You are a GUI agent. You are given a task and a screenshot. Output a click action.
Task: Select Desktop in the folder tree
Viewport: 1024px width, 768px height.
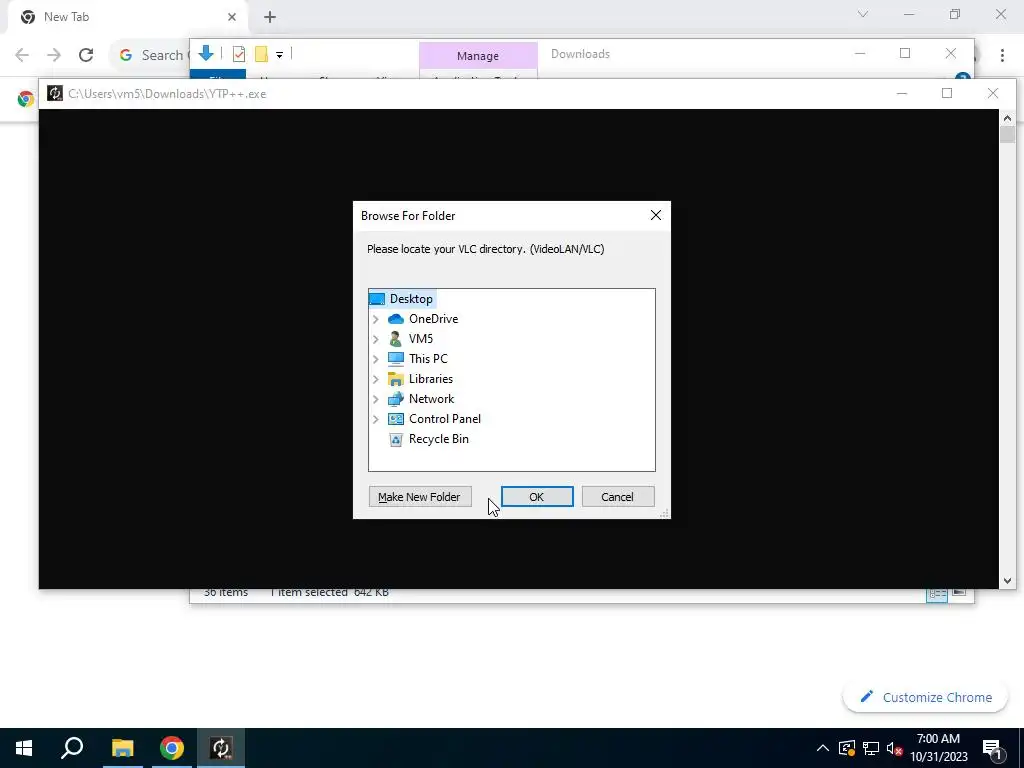point(411,298)
